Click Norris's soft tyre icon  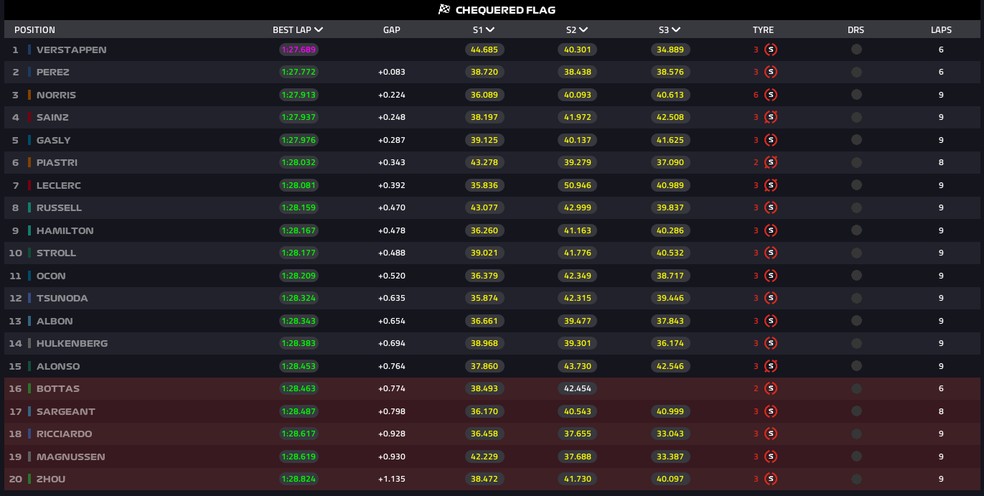[x=771, y=95]
